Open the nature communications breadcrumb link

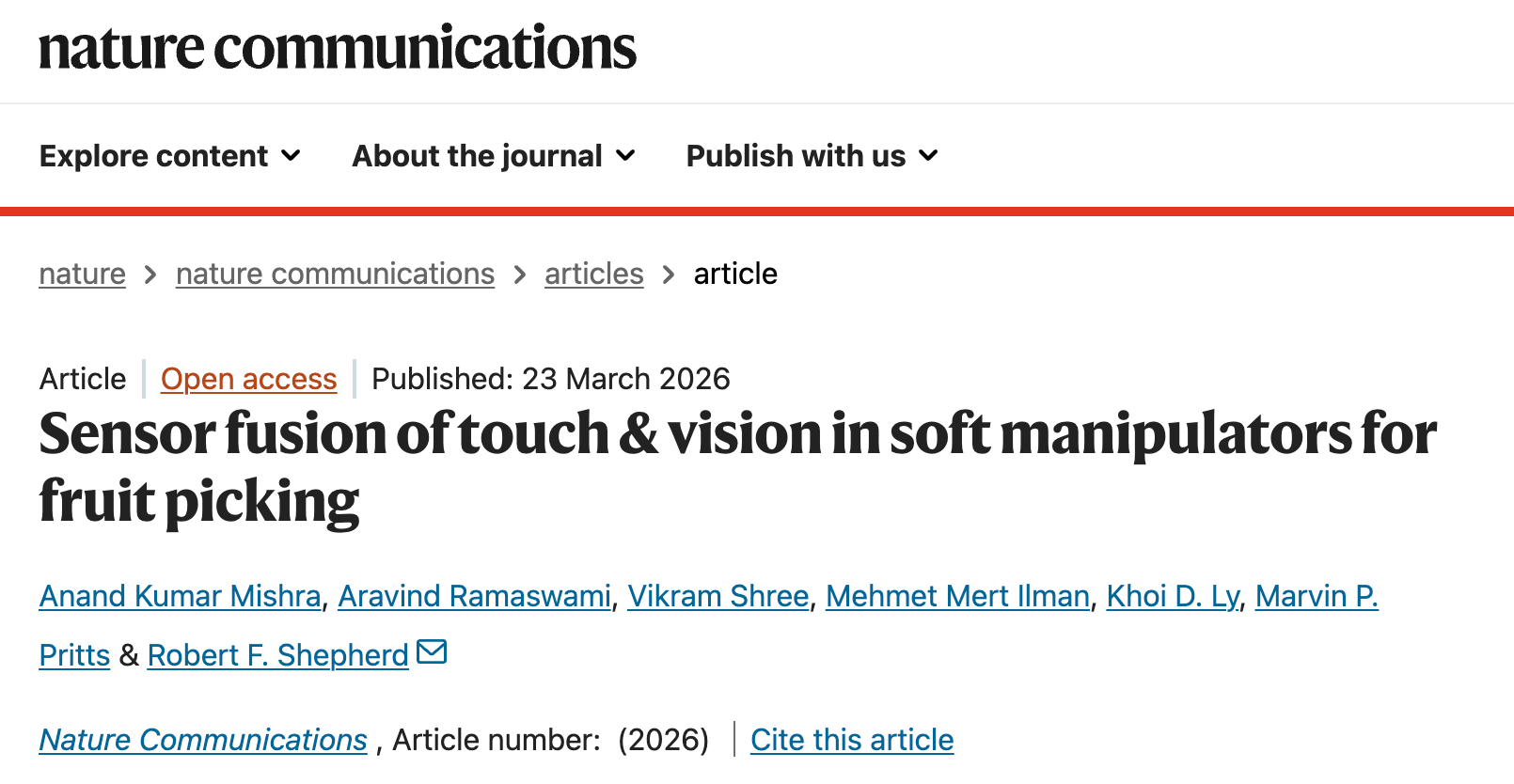point(335,274)
